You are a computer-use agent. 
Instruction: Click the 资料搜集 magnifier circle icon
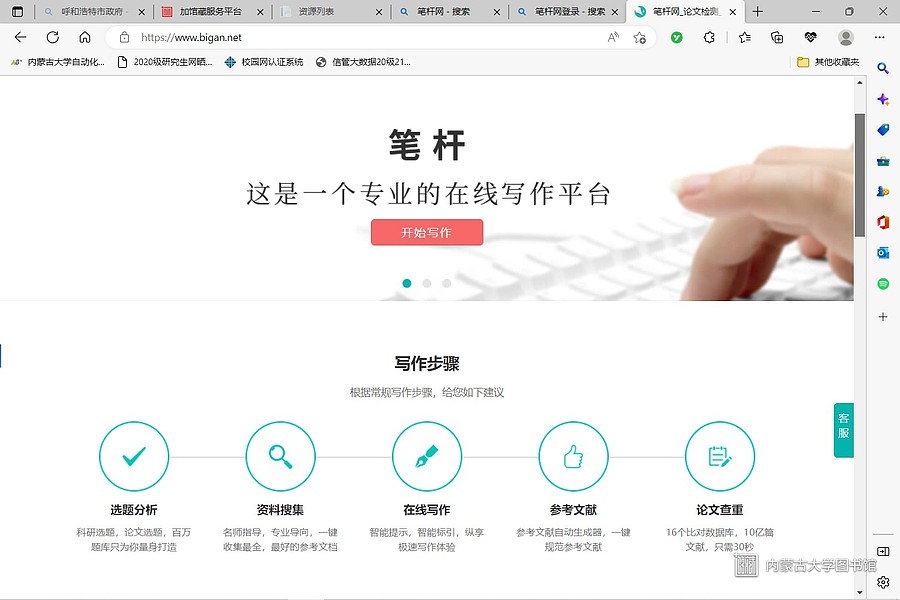click(280, 456)
